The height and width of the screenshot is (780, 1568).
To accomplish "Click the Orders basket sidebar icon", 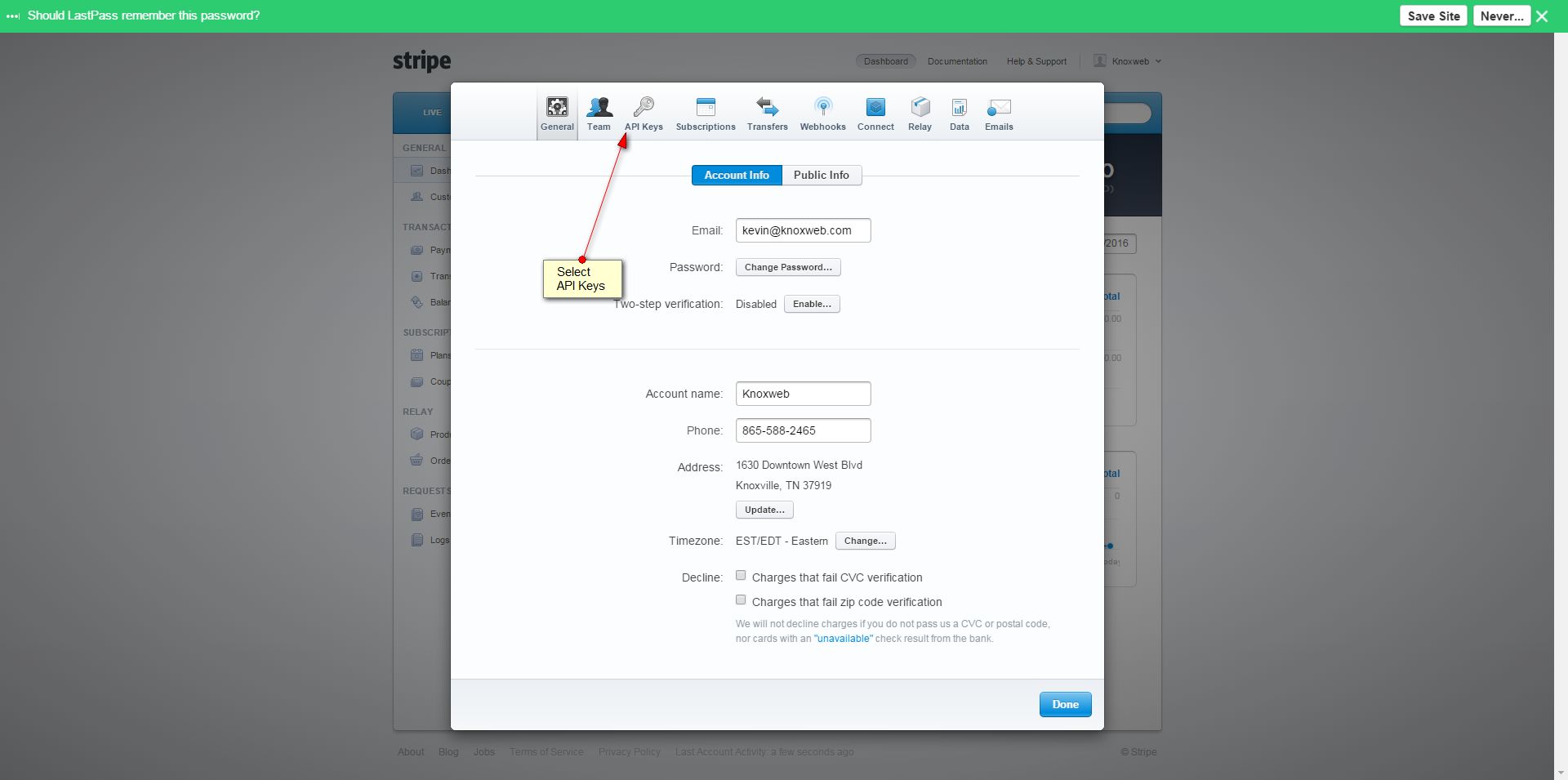I will 416,461.
